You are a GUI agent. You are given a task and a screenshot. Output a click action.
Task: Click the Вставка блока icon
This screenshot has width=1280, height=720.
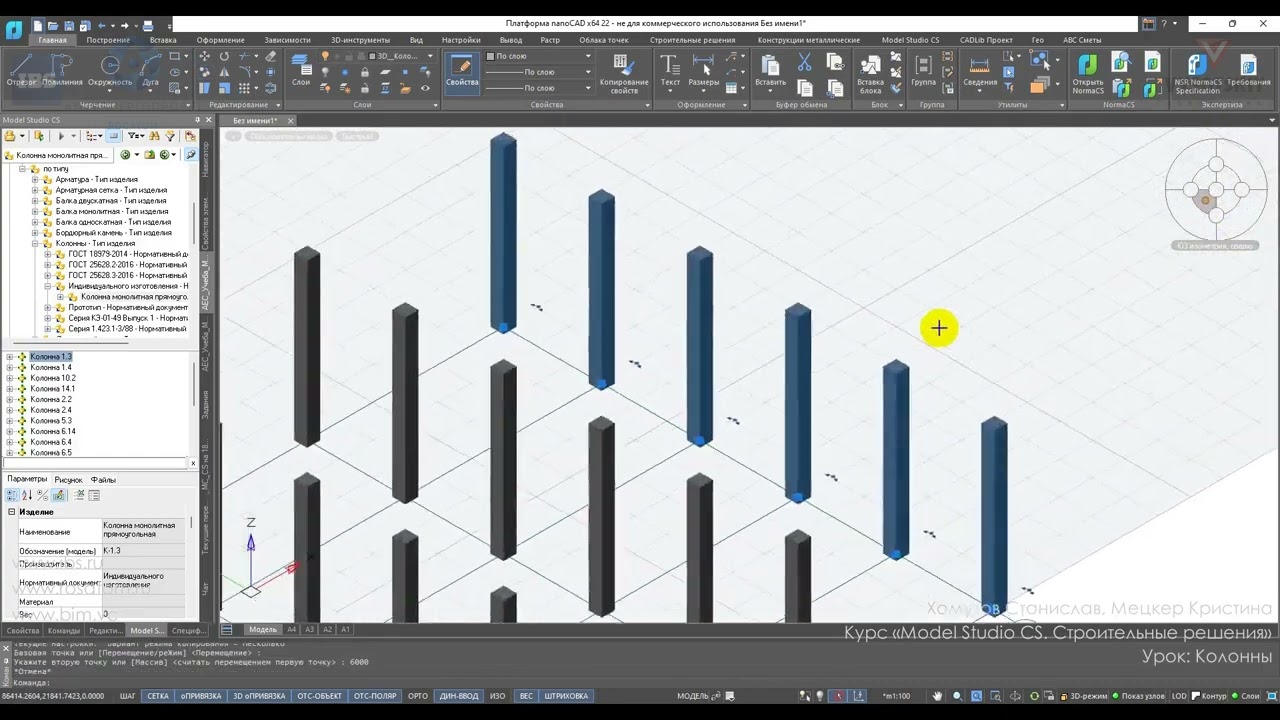point(870,73)
